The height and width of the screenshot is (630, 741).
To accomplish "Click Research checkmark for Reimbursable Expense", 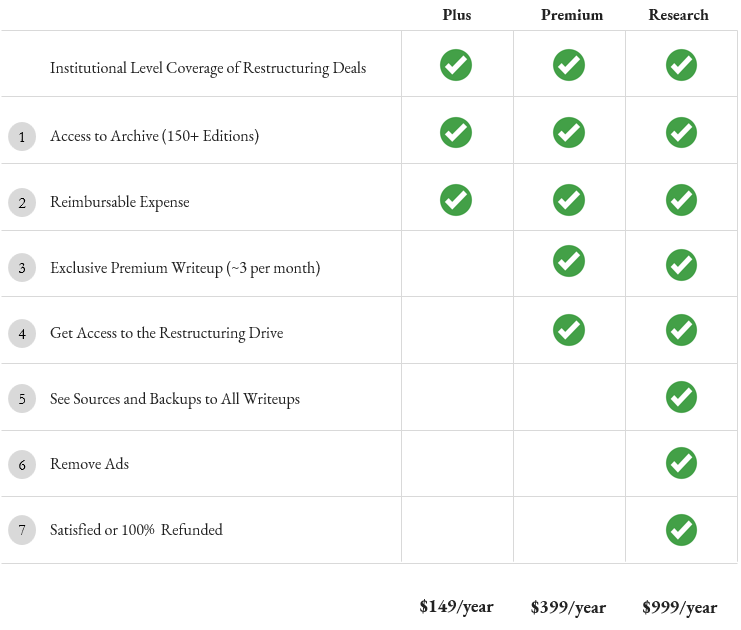I will (x=681, y=200).
